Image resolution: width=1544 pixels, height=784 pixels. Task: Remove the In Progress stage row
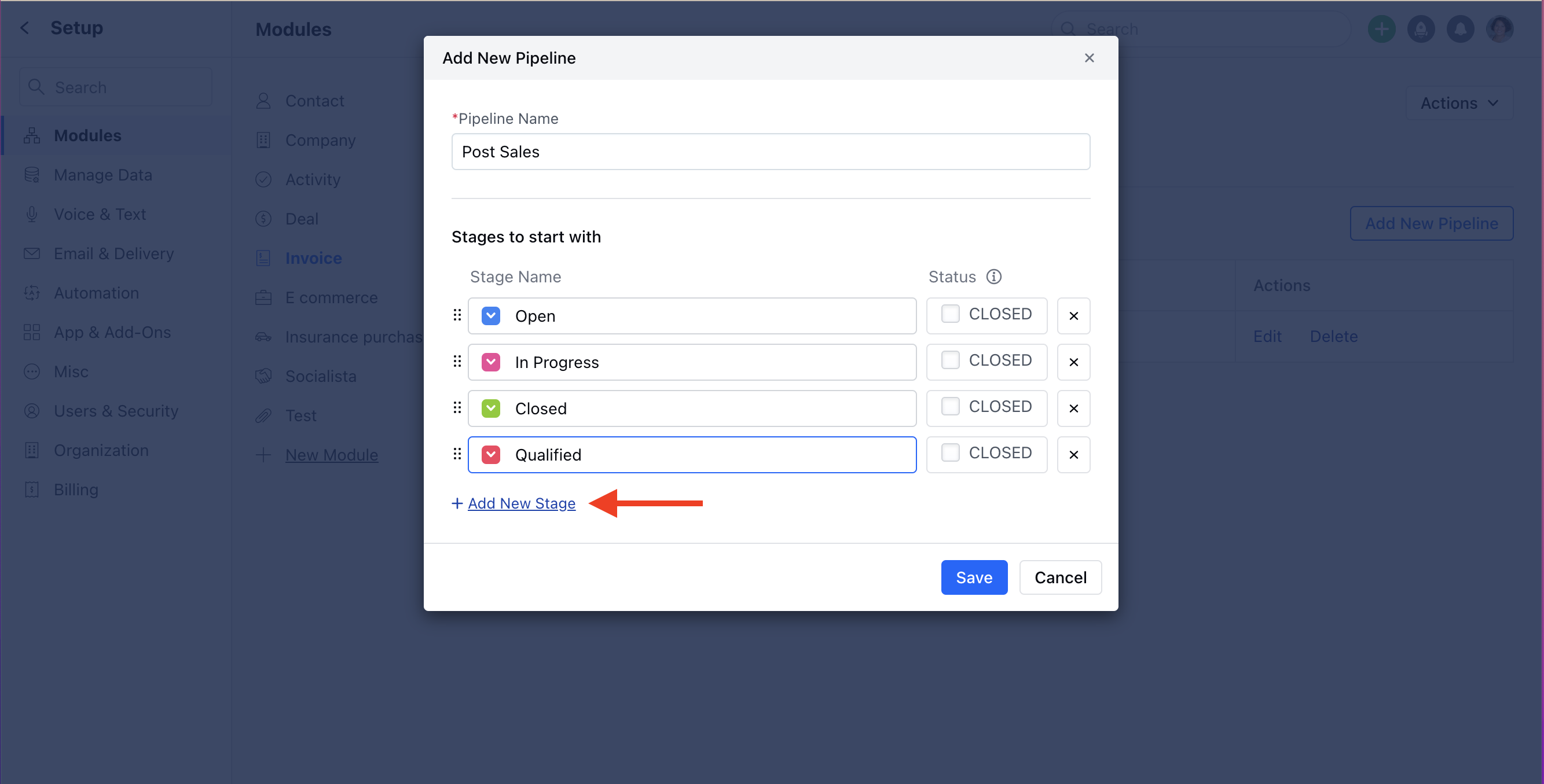[x=1073, y=362]
